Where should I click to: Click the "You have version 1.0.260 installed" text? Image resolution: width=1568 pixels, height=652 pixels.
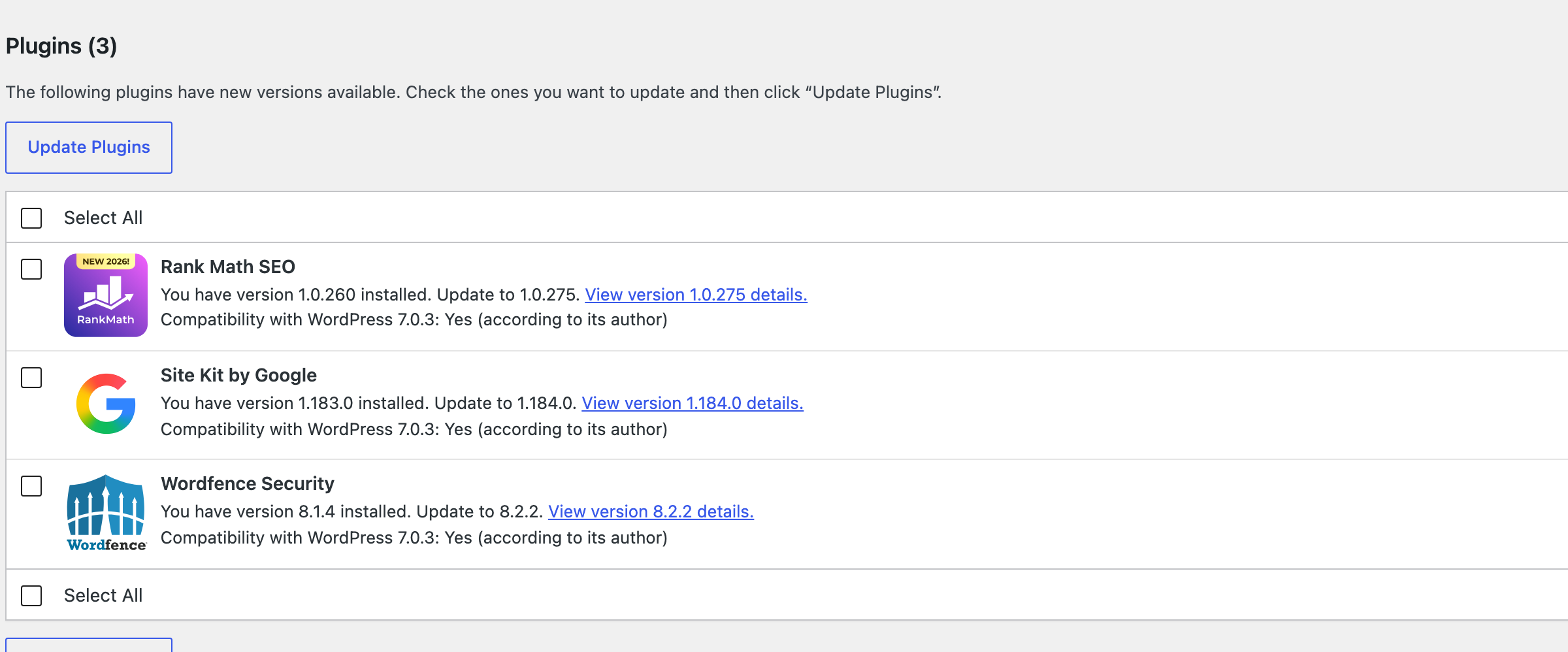[x=296, y=295]
